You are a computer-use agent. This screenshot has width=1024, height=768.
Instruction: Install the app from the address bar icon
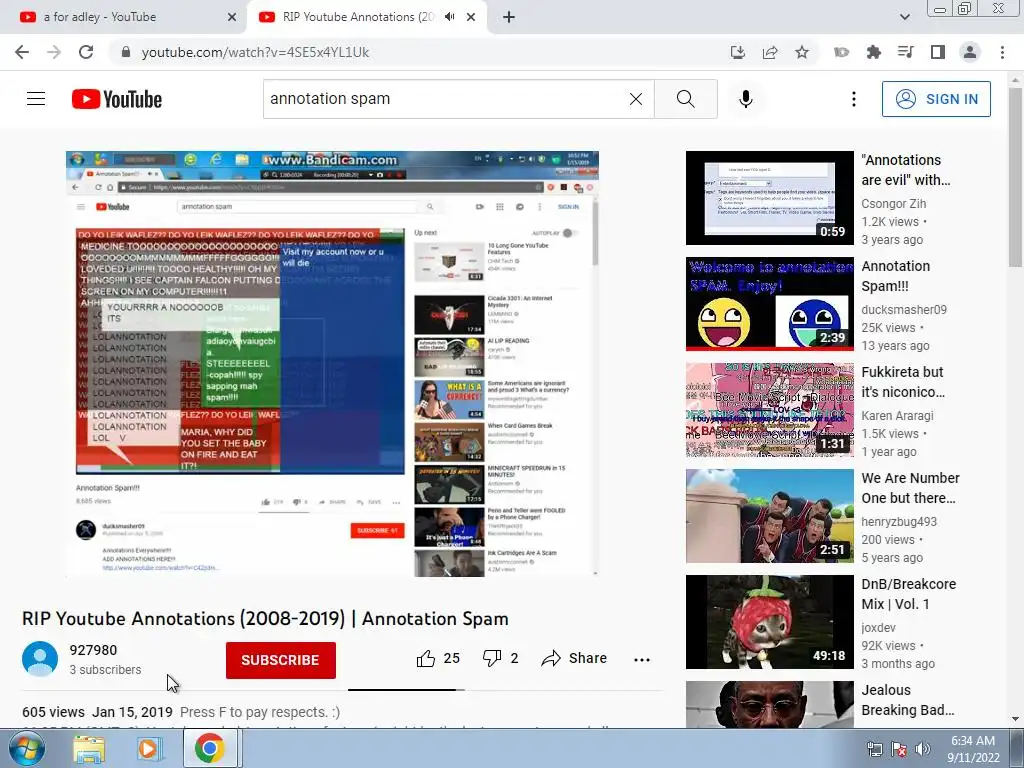point(738,52)
